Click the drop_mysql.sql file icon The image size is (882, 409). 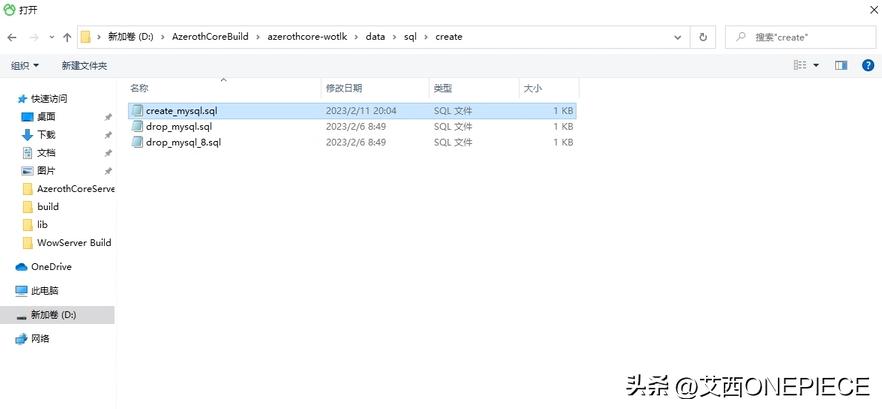click(x=137, y=127)
